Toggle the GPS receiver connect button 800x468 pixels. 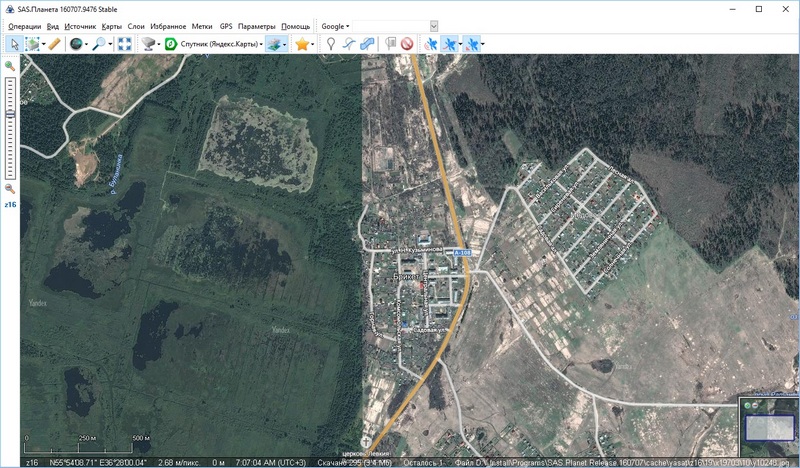[431, 44]
